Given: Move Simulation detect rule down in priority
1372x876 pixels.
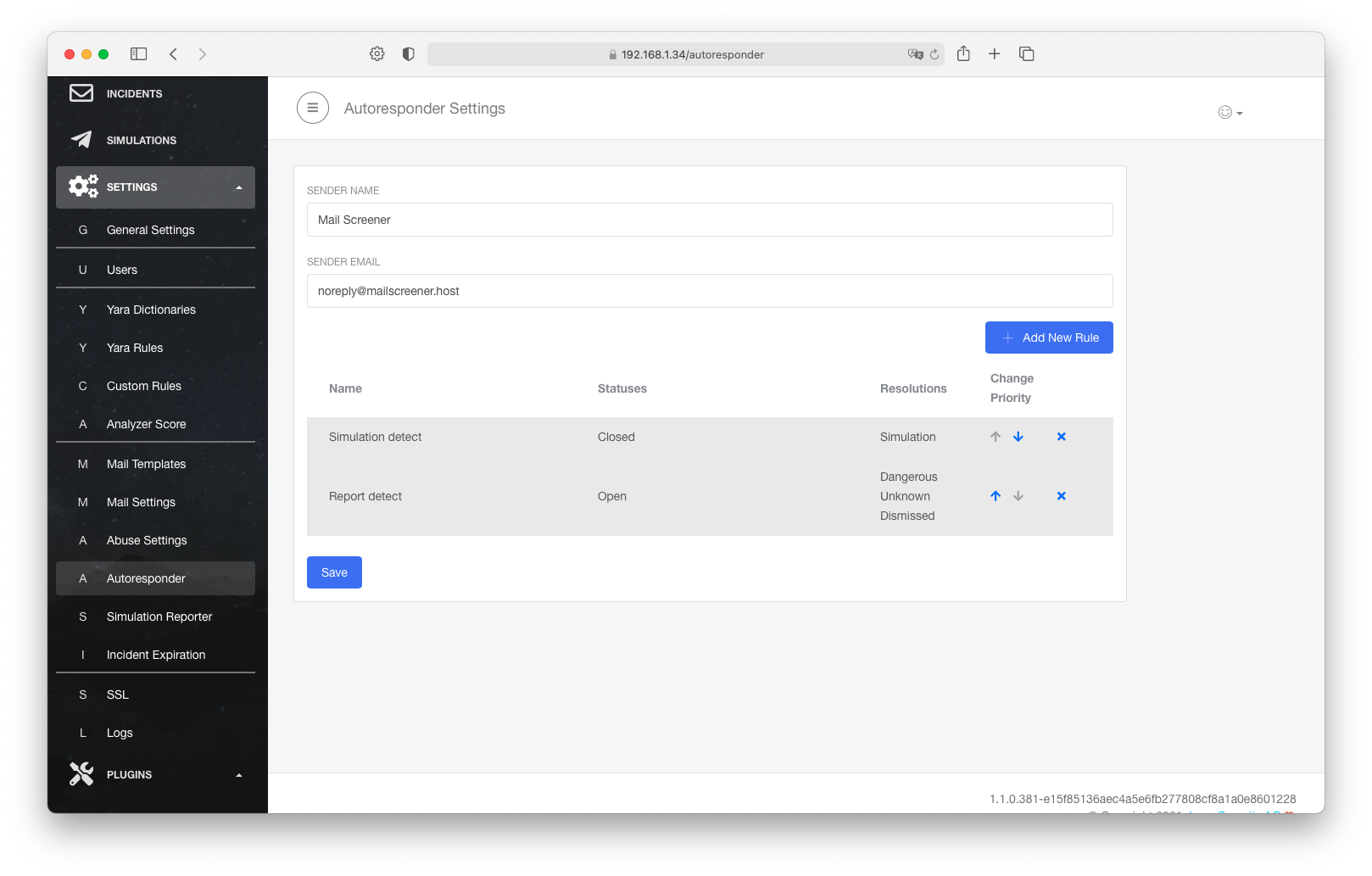Looking at the screenshot, I should tap(1018, 437).
